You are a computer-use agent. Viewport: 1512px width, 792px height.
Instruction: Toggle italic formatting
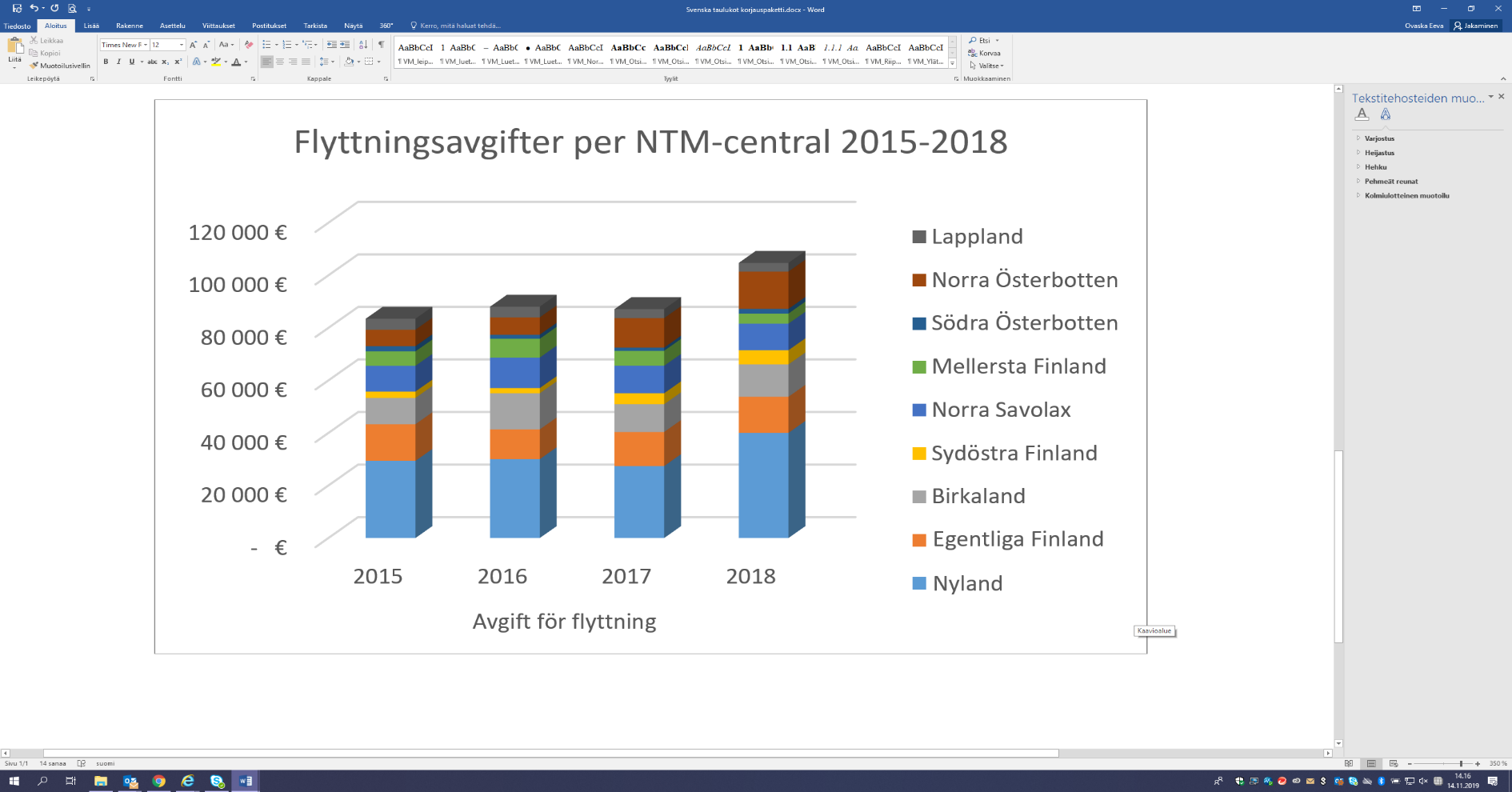(118, 62)
